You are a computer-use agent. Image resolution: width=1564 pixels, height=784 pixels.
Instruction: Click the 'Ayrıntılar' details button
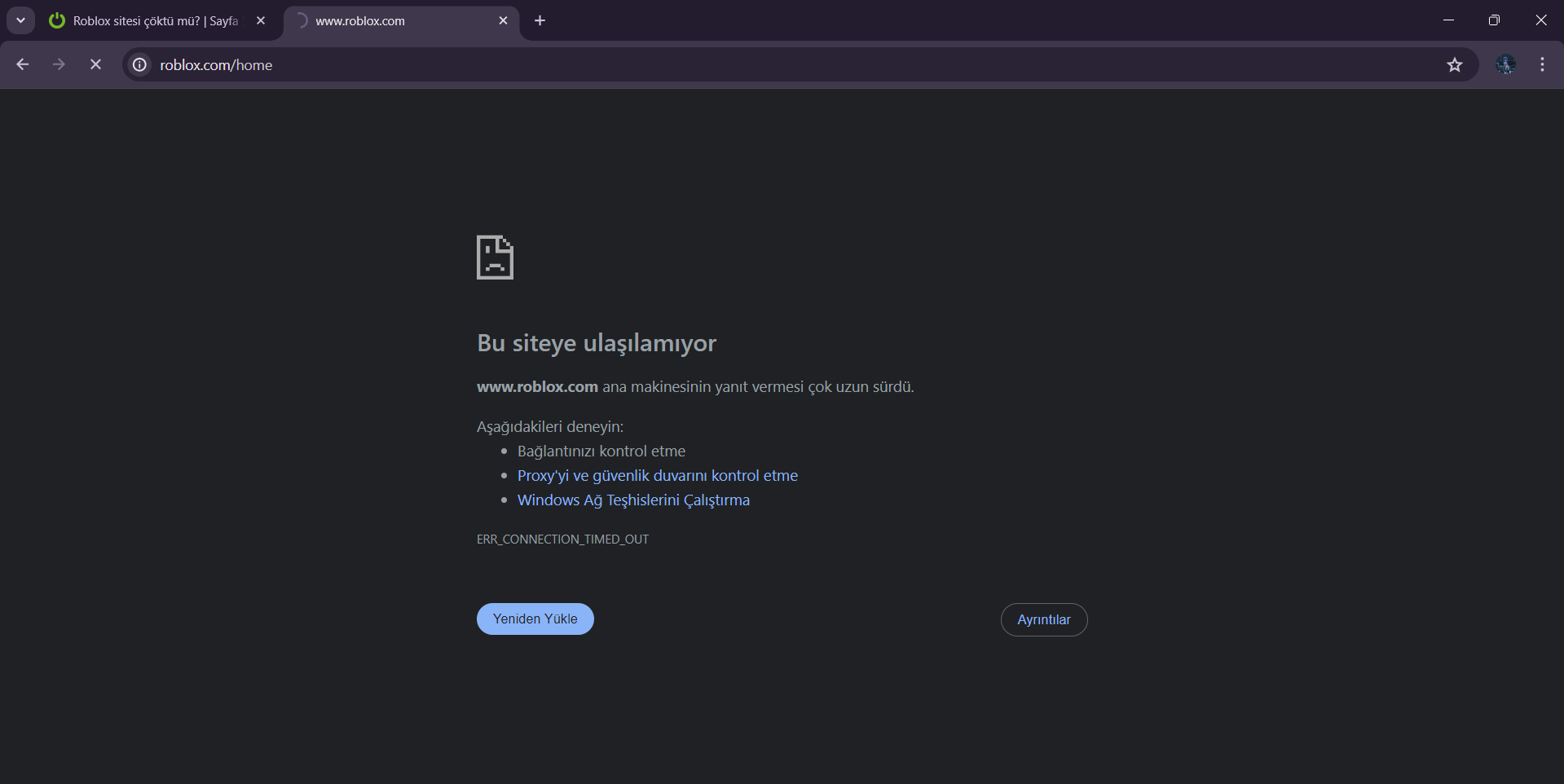coord(1044,620)
